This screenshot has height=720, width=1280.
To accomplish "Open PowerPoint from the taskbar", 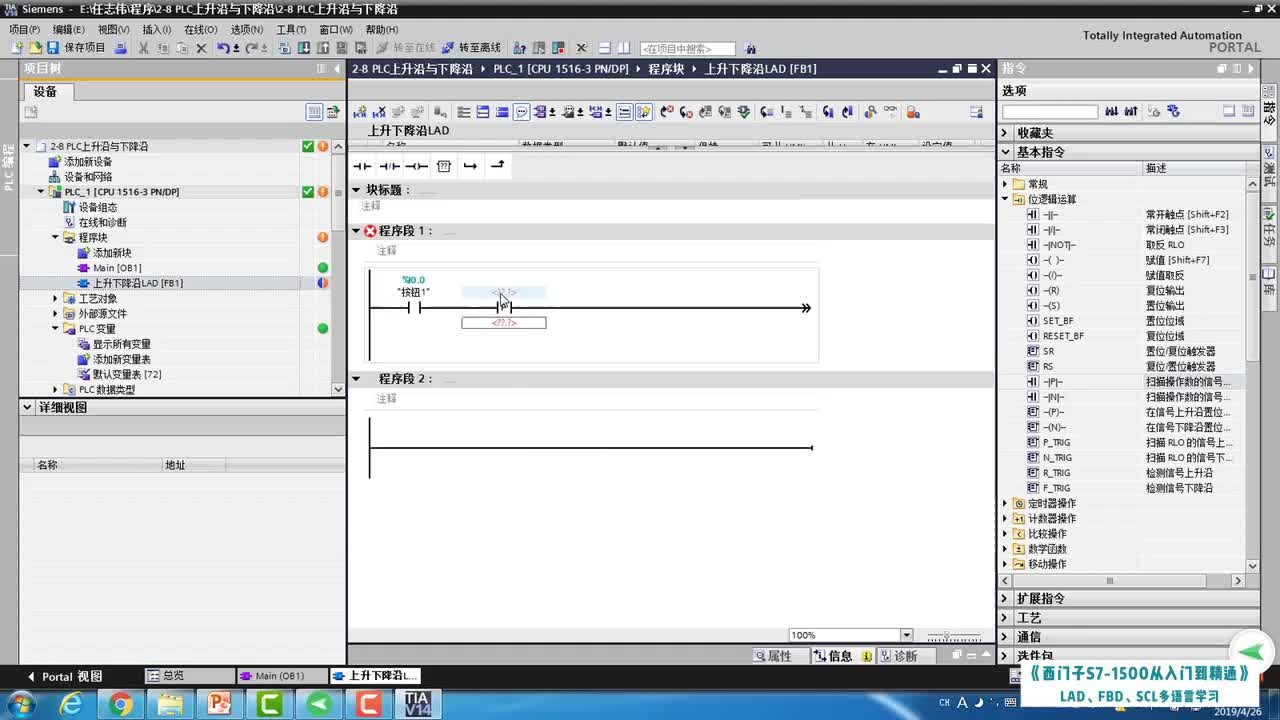I will tap(220, 704).
